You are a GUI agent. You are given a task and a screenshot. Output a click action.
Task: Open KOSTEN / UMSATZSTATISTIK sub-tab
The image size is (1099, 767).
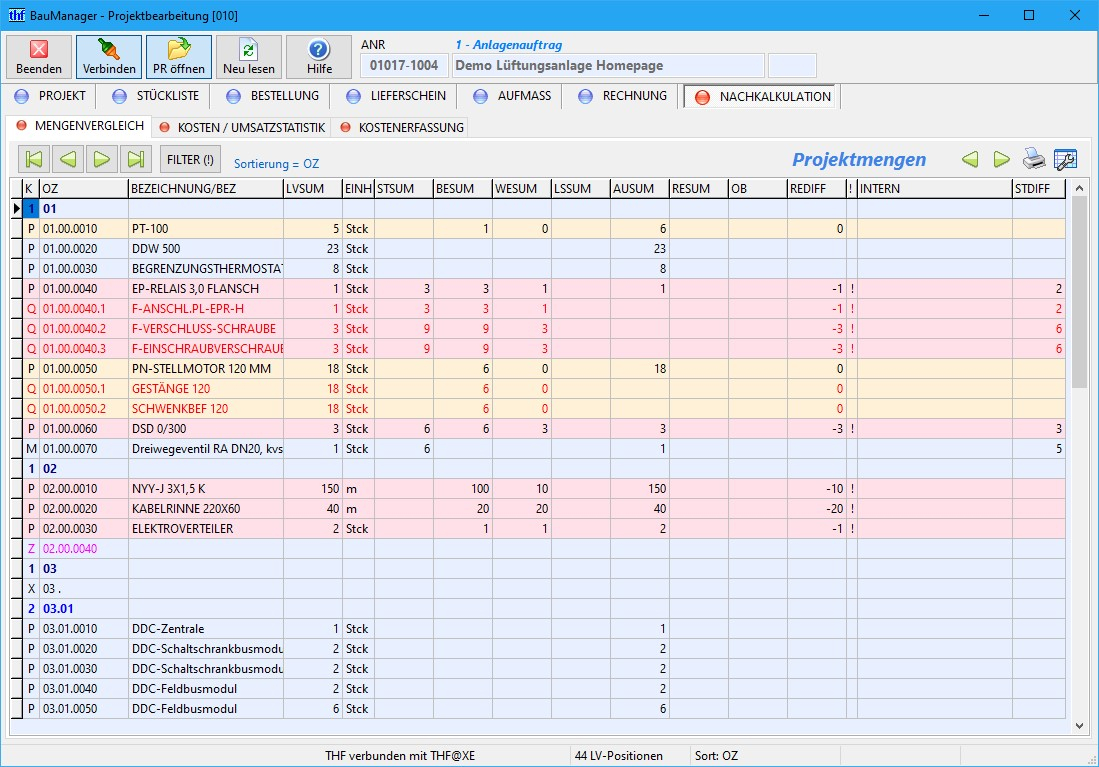243,128
